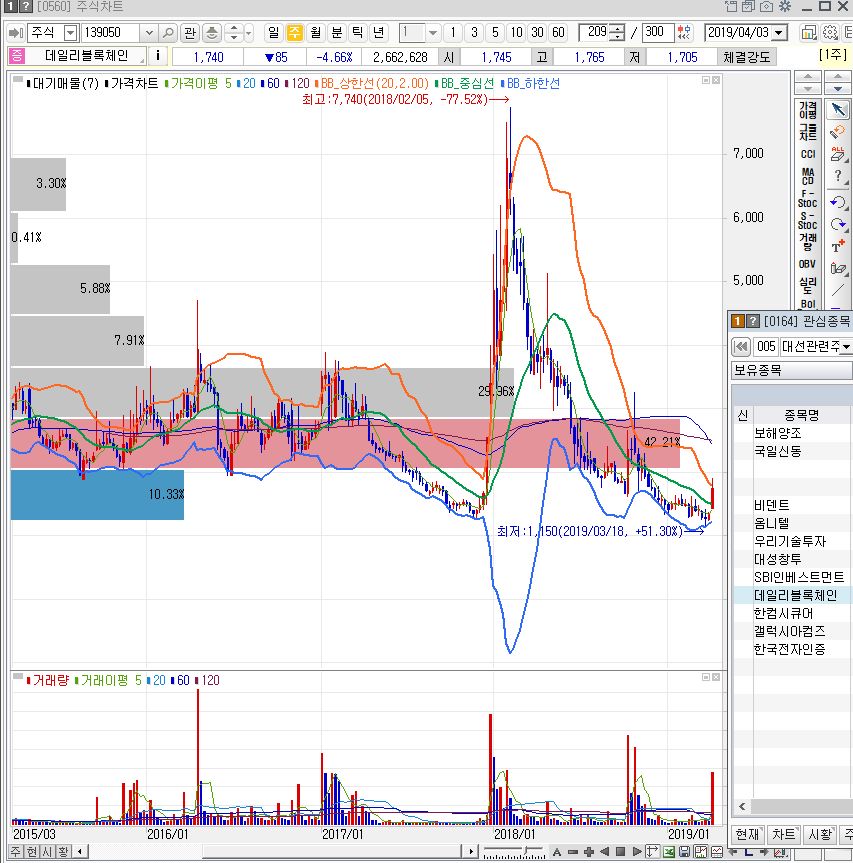853x863 pixels.
Task: Click the 황 tab at bottom left
Action: [x=64, y=851]
